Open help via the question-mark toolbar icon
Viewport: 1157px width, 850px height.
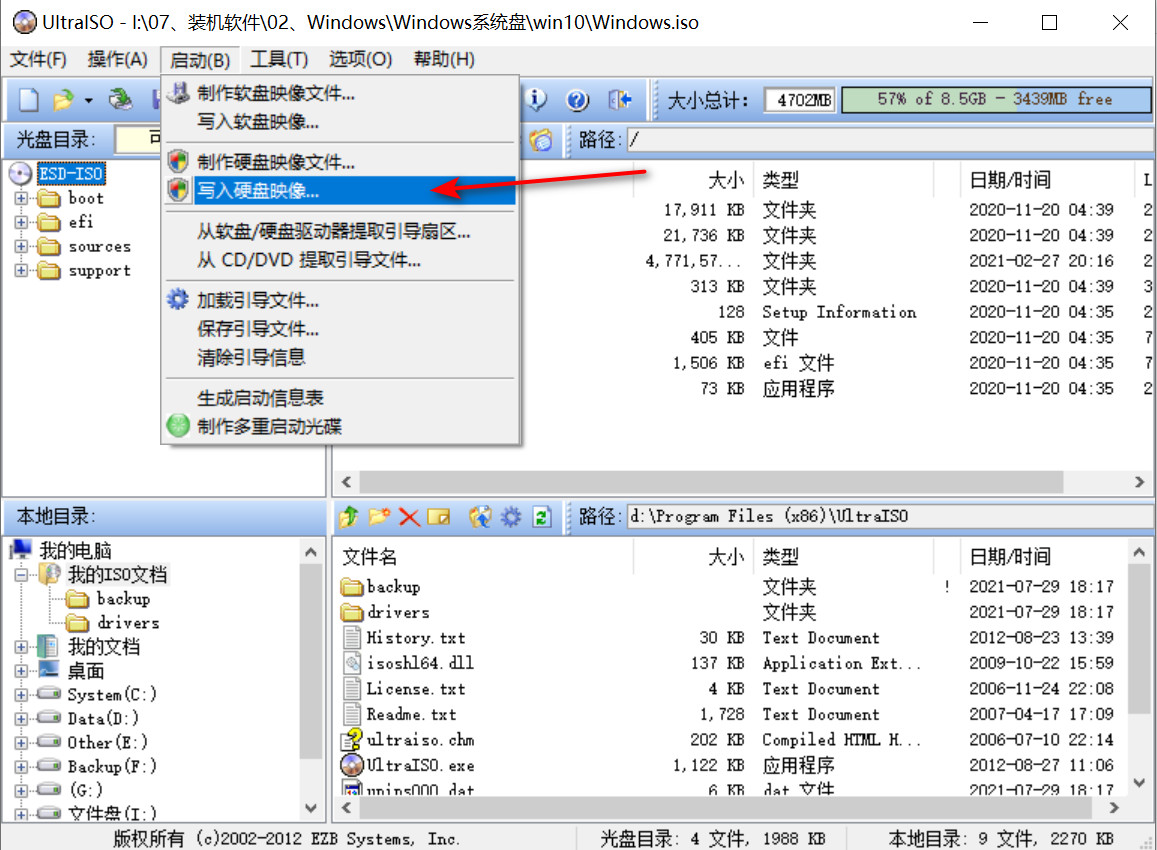click(x=577, y=98)
